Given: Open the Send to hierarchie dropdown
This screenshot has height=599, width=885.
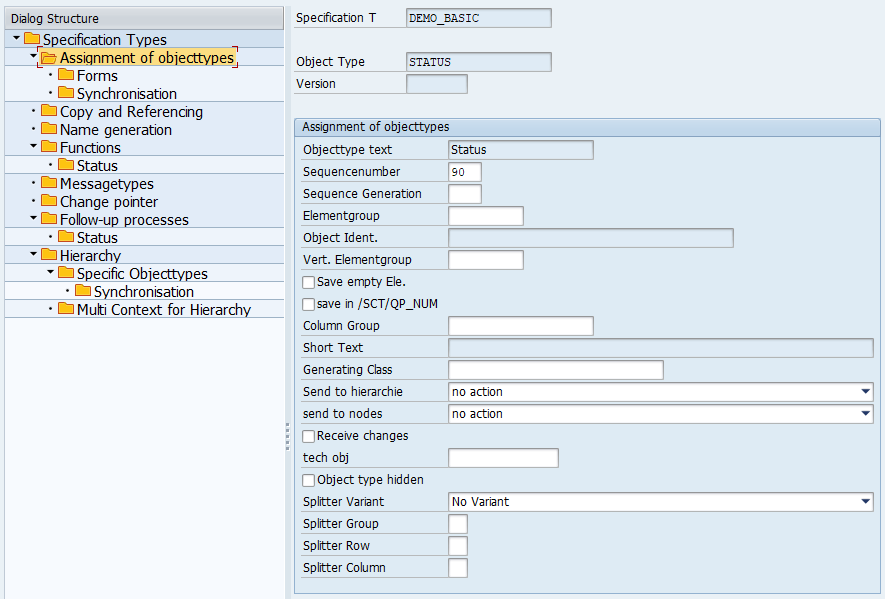Looking at the screenshot, I should [864, 392].
